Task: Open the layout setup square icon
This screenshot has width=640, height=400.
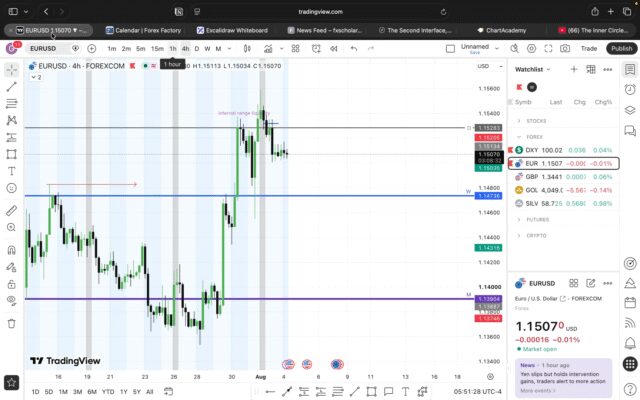Action: [450, 49]
